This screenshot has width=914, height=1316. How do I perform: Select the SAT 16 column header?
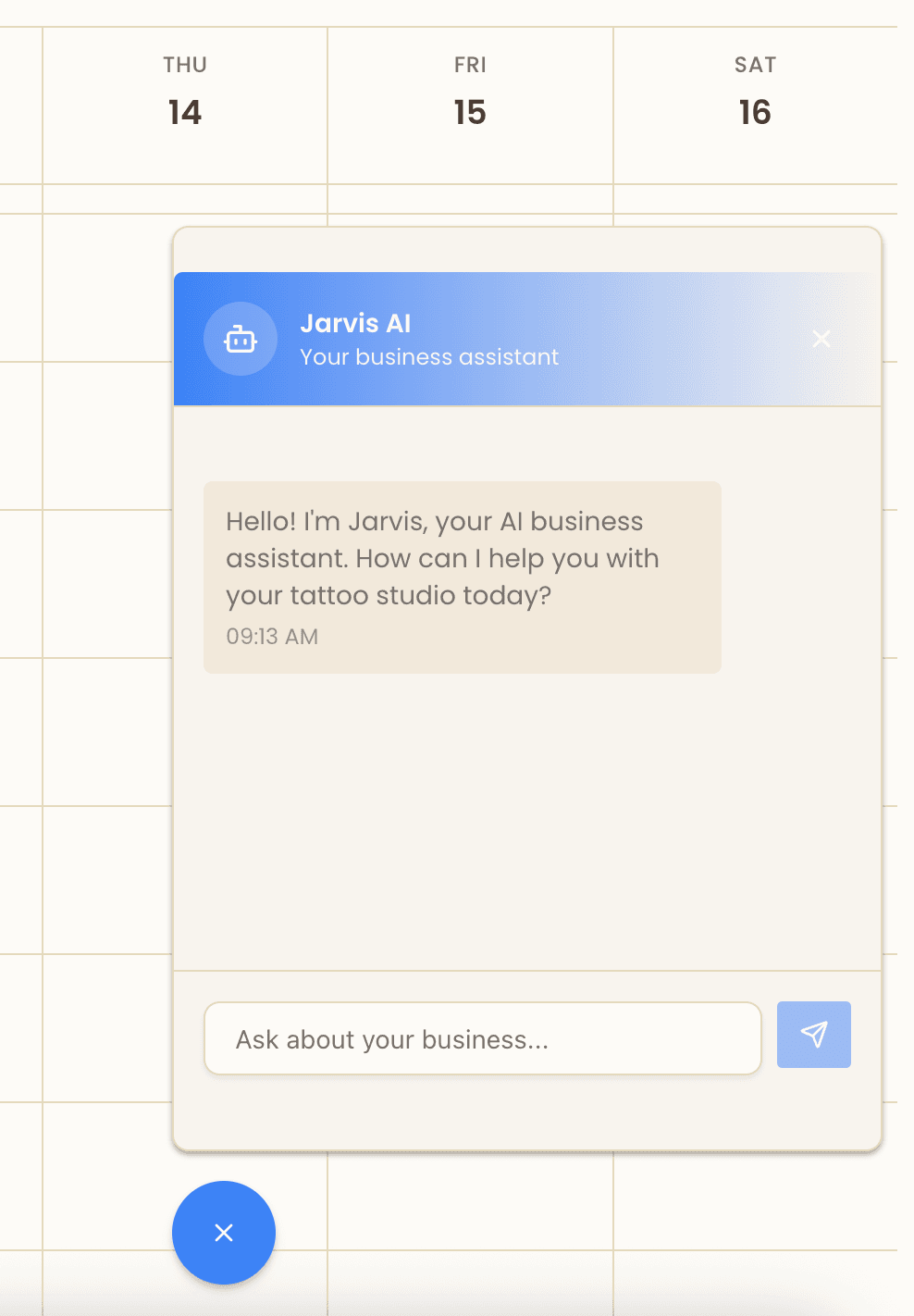(x=755, y=93)
